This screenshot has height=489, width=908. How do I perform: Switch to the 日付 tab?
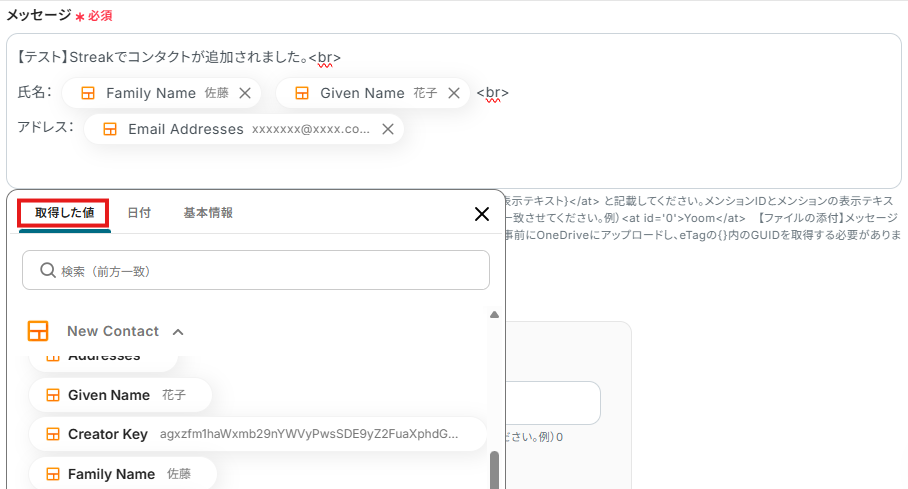click(x=139, y=213)
